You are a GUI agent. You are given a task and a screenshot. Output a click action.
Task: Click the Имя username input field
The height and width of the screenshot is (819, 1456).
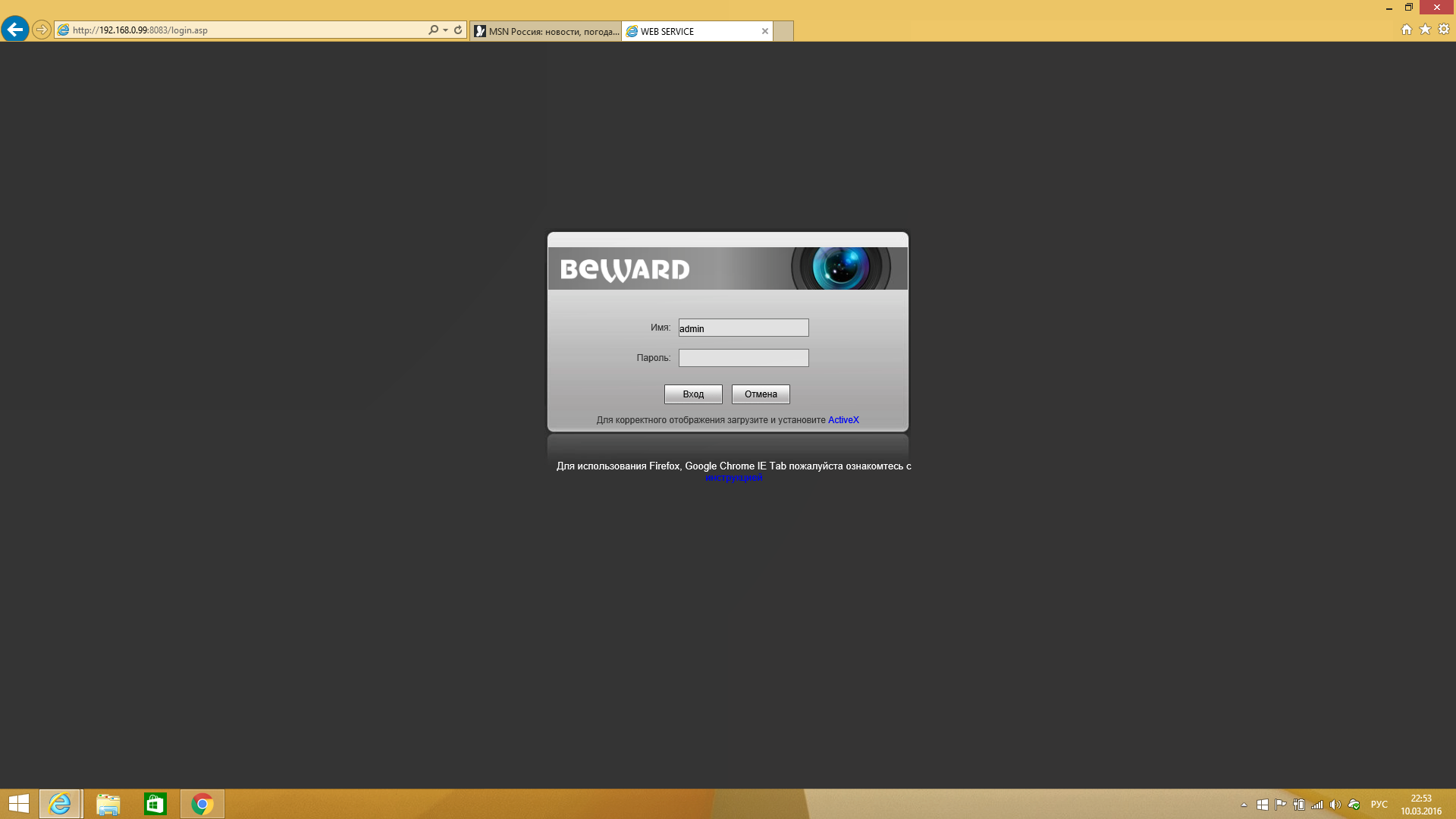point(743,328)
